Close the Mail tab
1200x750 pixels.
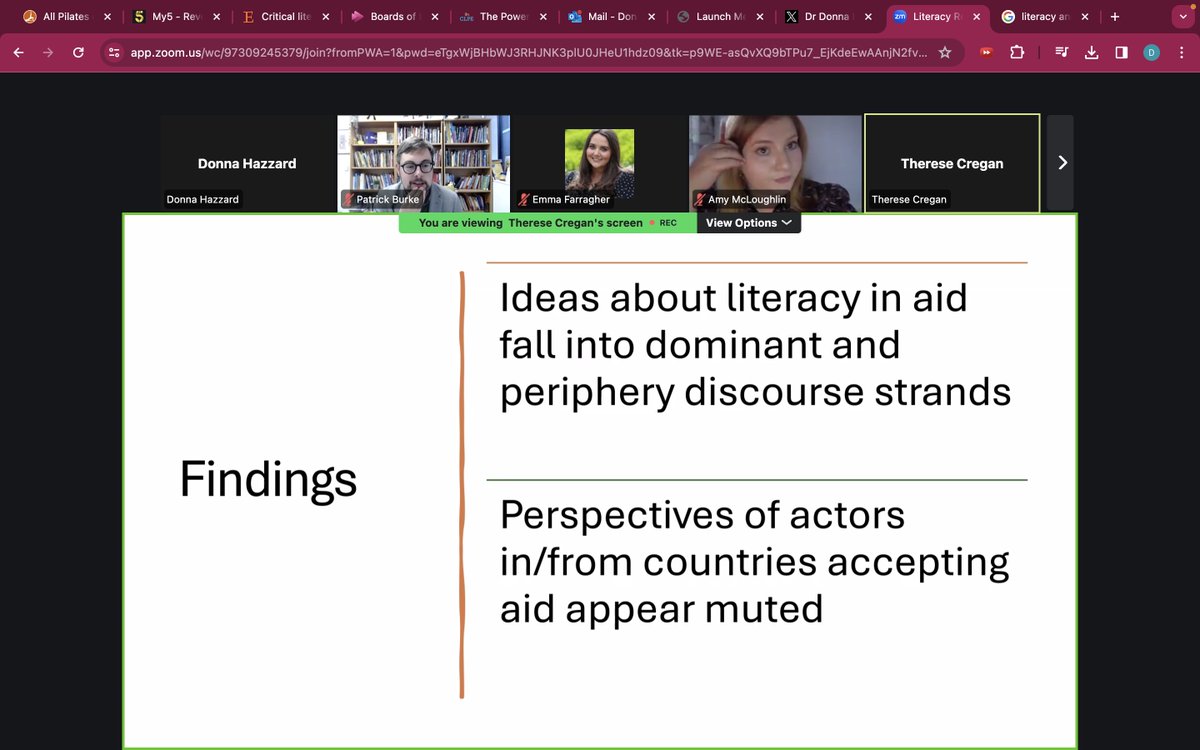point(651,16)
